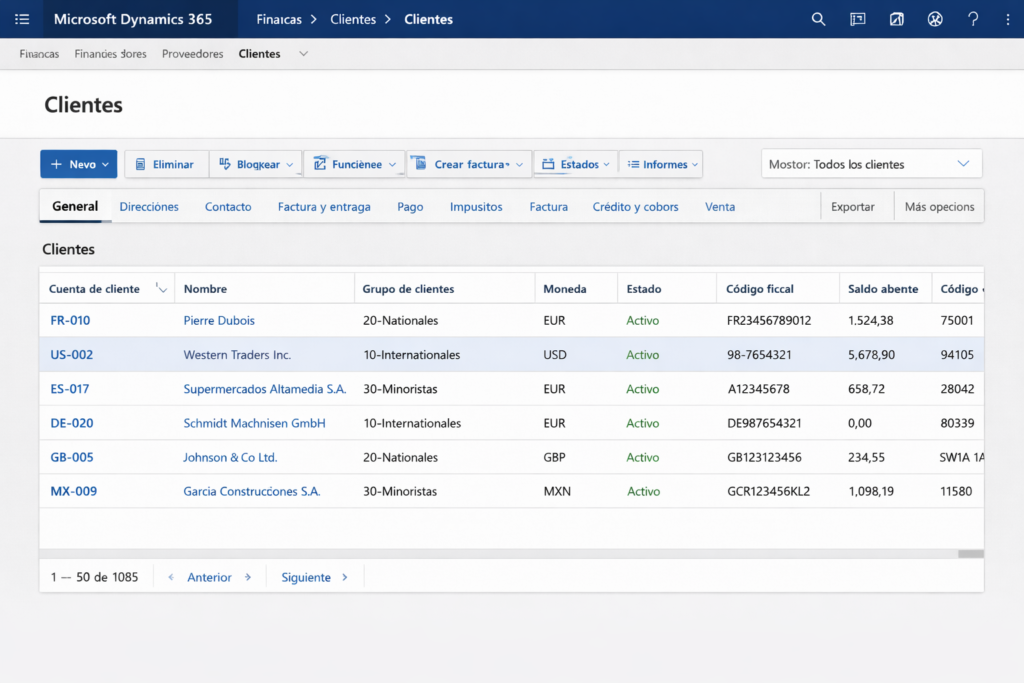
Task: Click the right arrow after Siguiente
Action: tap(345, 577)
